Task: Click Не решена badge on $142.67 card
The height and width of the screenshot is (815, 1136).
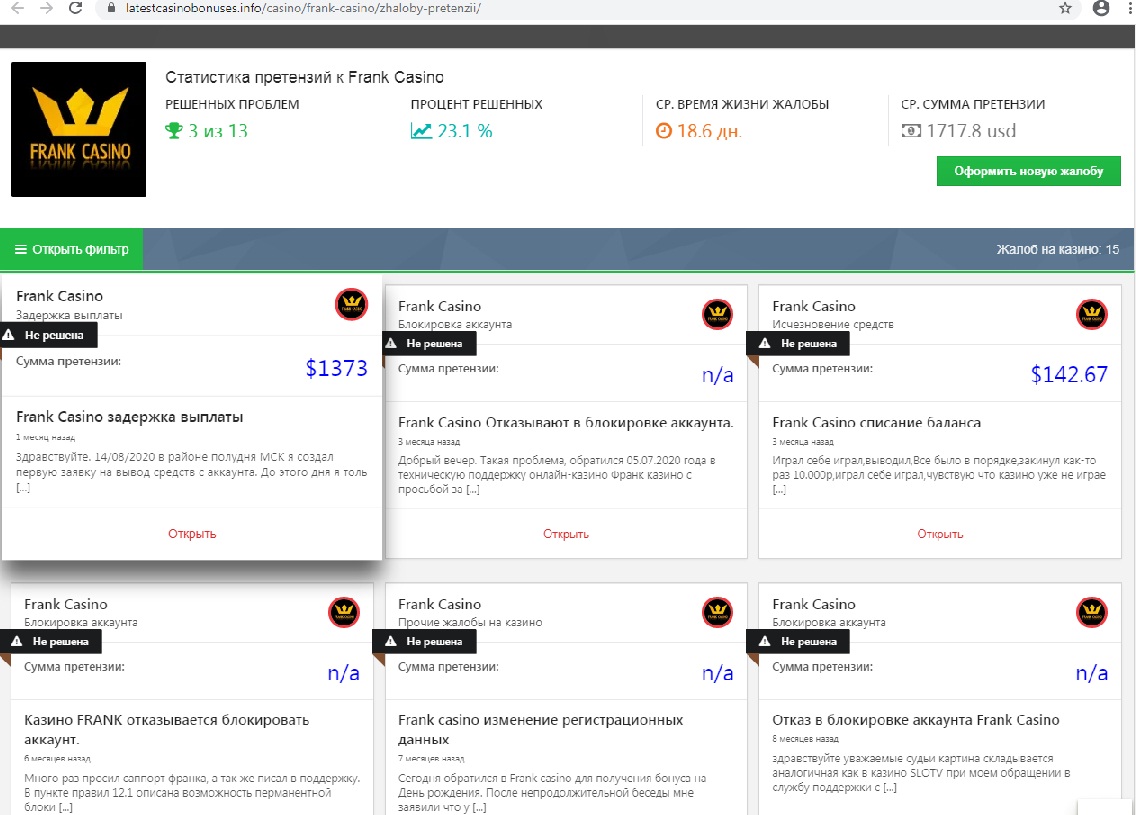Action: pos(798,343)
